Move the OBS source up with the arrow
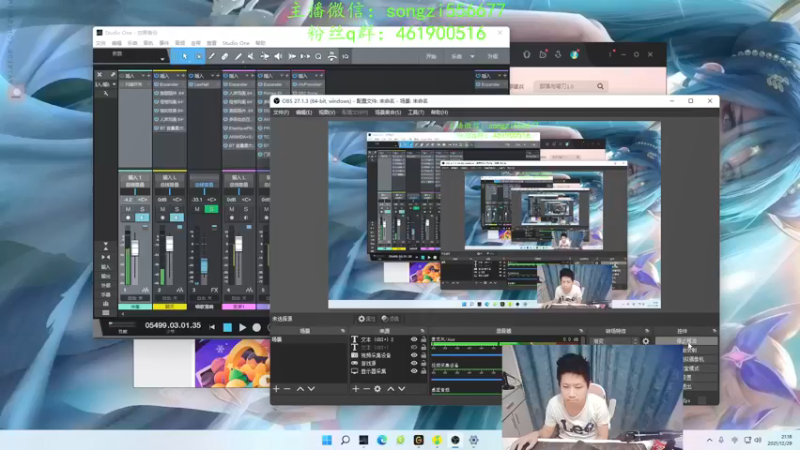 (x=390, y=389)
